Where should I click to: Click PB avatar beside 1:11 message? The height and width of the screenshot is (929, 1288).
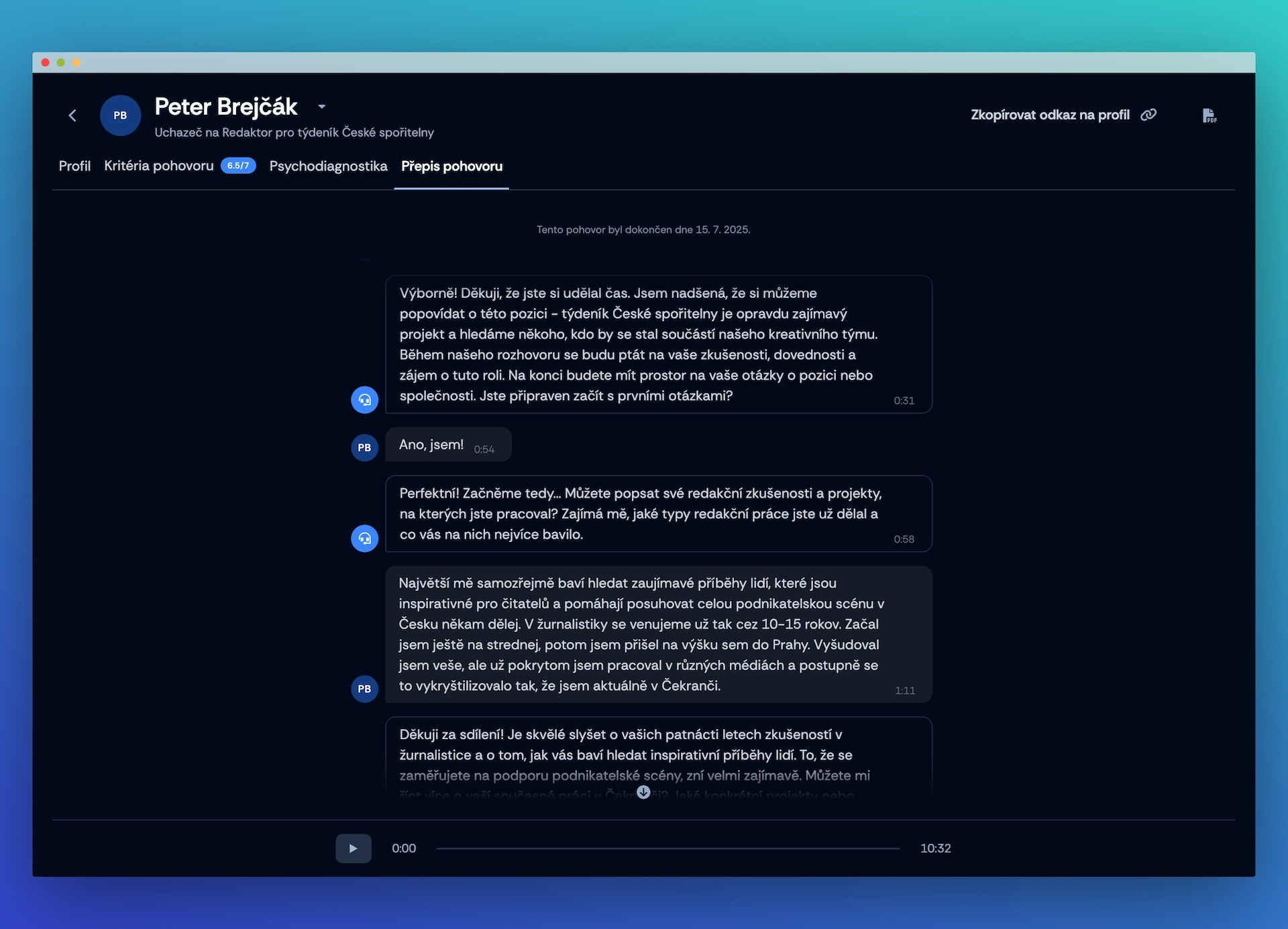click(x=364, y=689)
